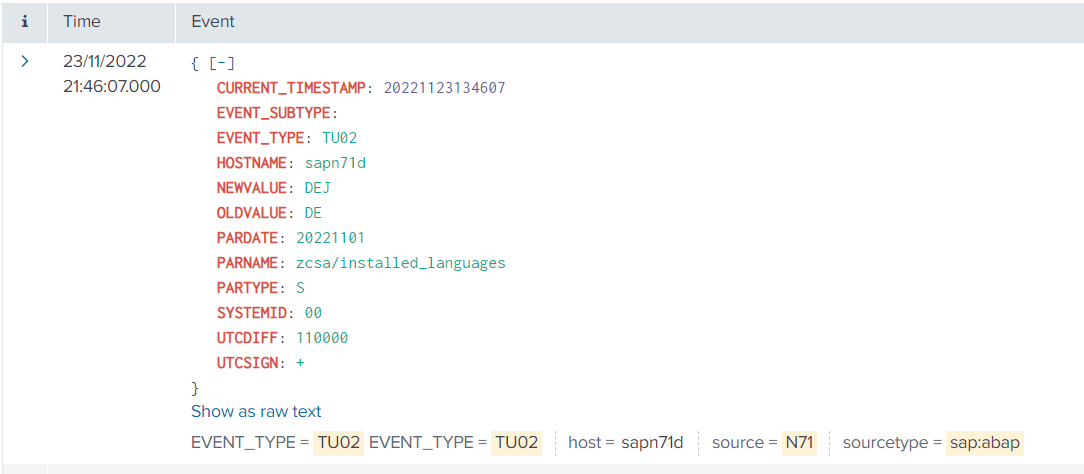Select the Time column header
Image resolution: width=1084 pixels, height=474 pixels.
click(81, 21)
